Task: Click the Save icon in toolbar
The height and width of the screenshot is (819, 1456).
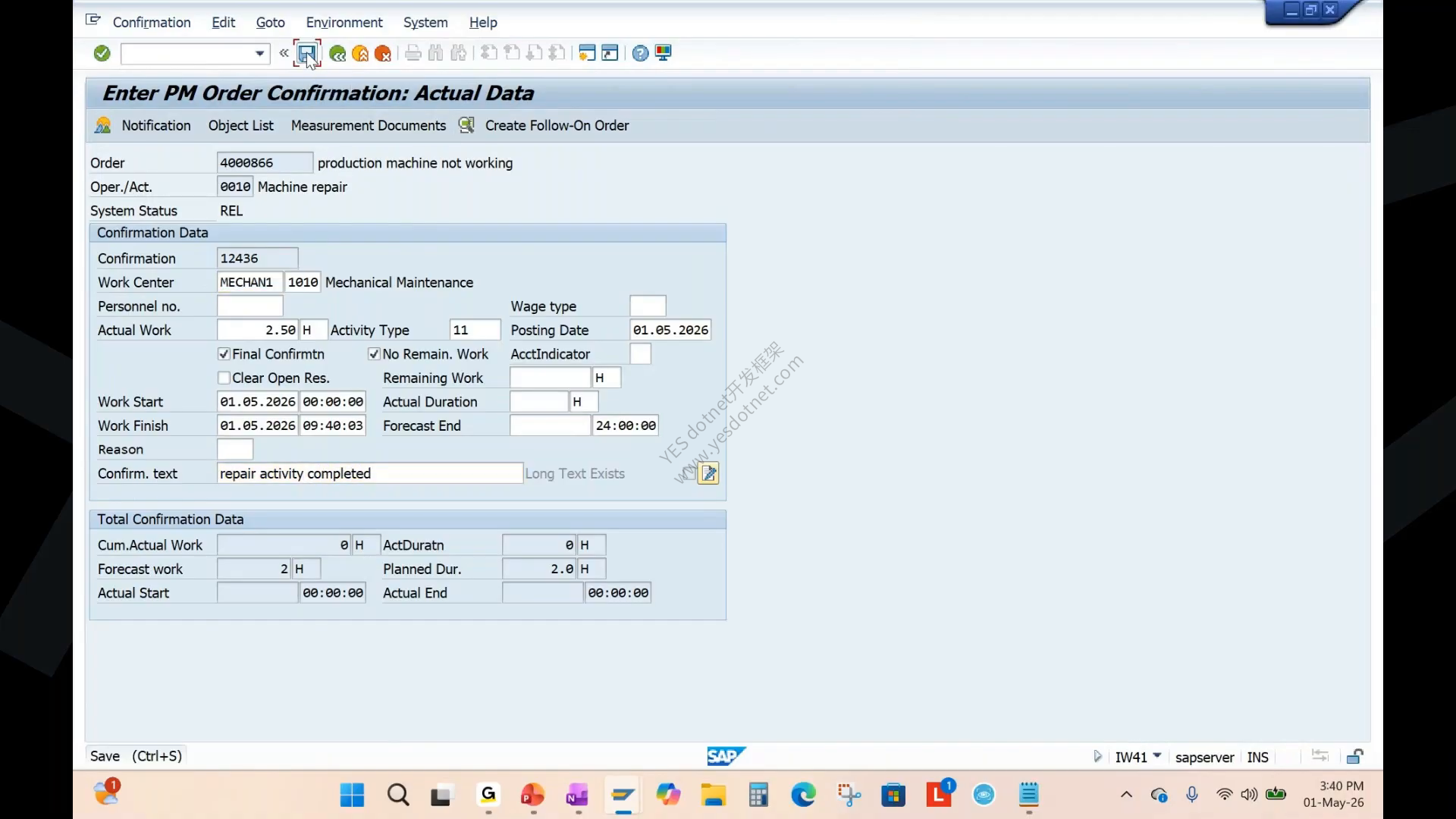Action: [x=306, y=53]
